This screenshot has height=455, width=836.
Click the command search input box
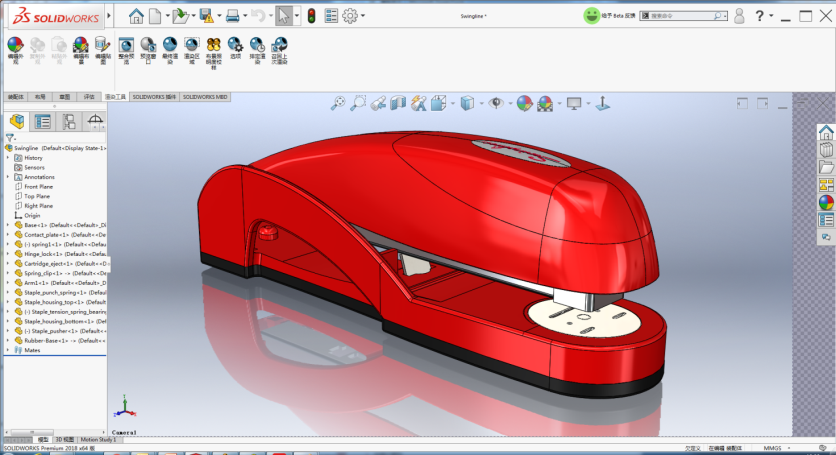pos(684,16)
